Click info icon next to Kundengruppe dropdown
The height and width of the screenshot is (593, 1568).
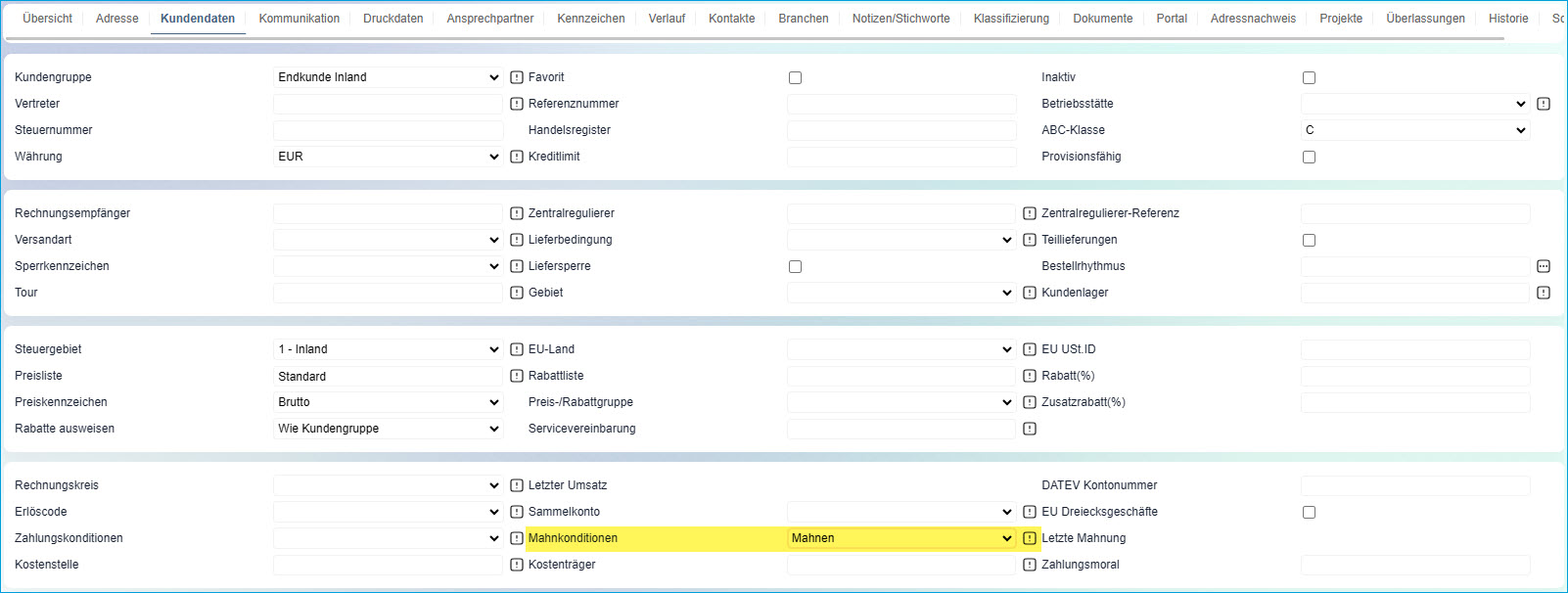tap(517, 77)
